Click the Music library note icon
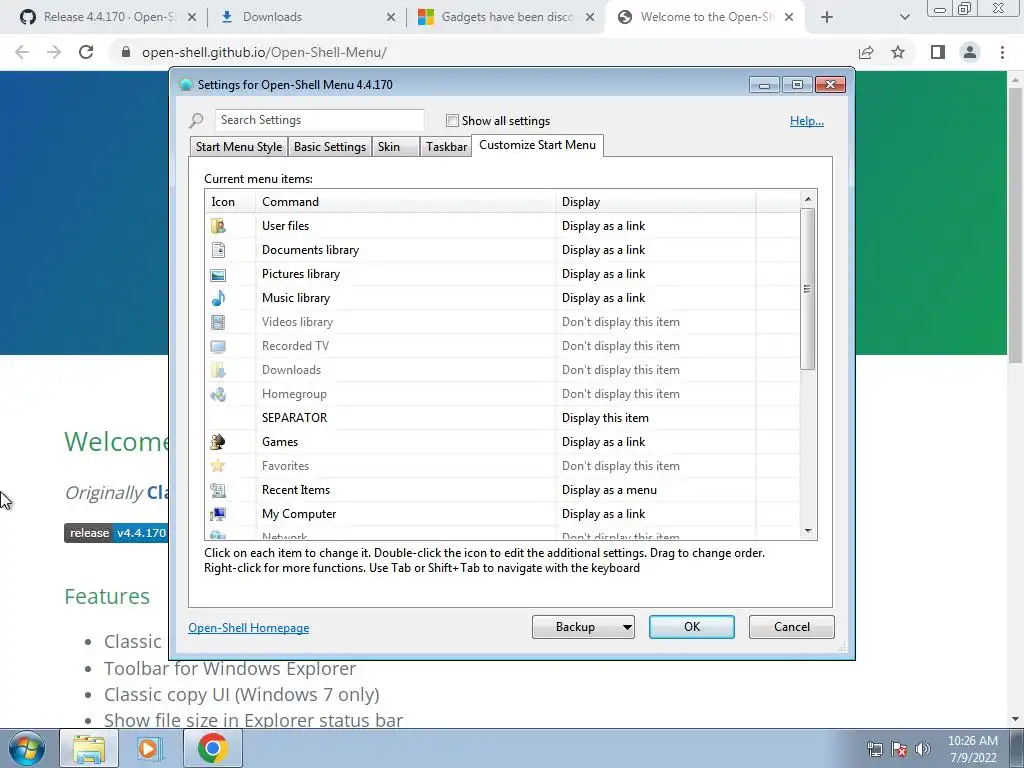The width and height of the screenshot is (1024, 768). [x=218, y=298]
